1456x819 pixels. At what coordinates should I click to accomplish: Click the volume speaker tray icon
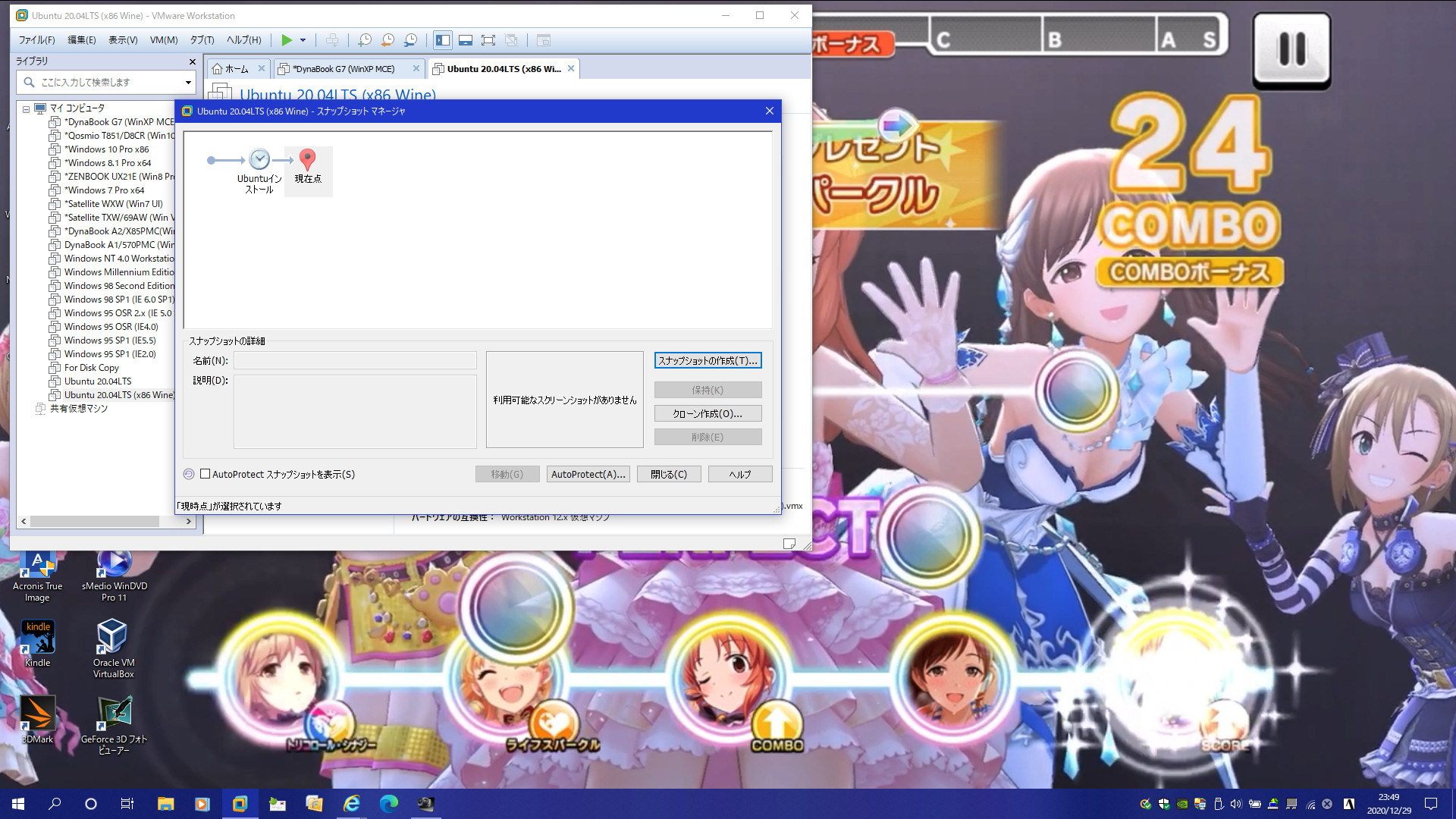(x=1236, y=804)
